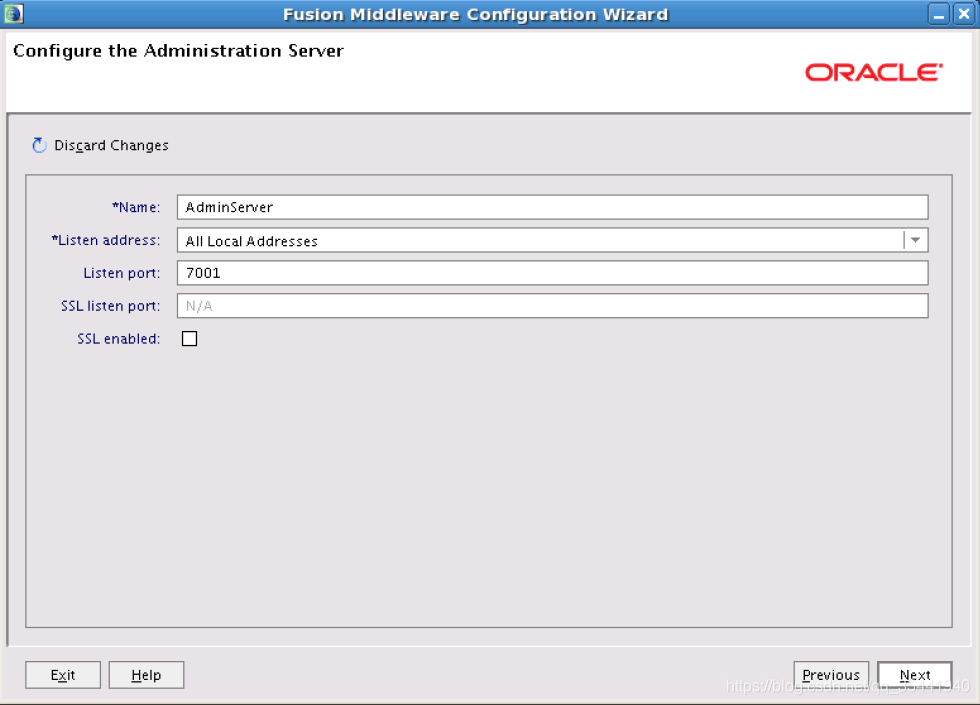
Task: Click the wizard icon in the title bar
Action: point(14,14)
